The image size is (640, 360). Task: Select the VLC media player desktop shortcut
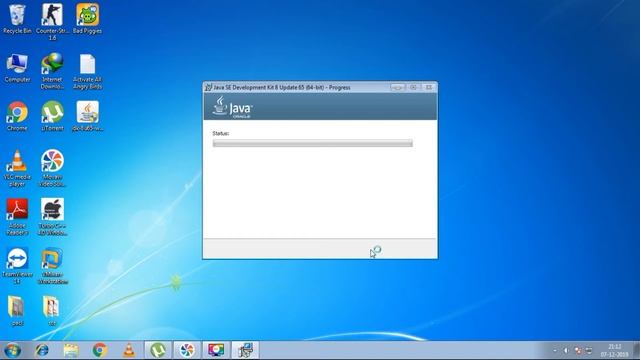point(17,168)
